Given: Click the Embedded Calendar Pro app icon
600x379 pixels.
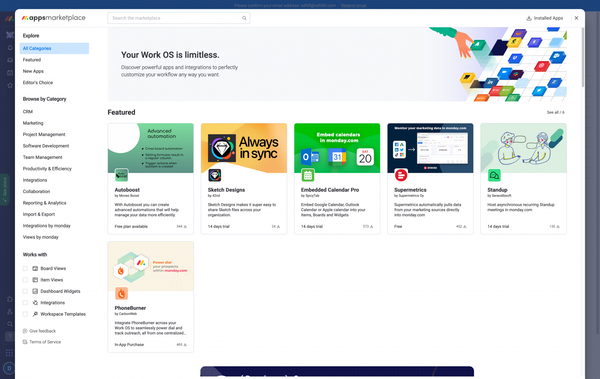Looking at the screenshot, I should 308,175.
